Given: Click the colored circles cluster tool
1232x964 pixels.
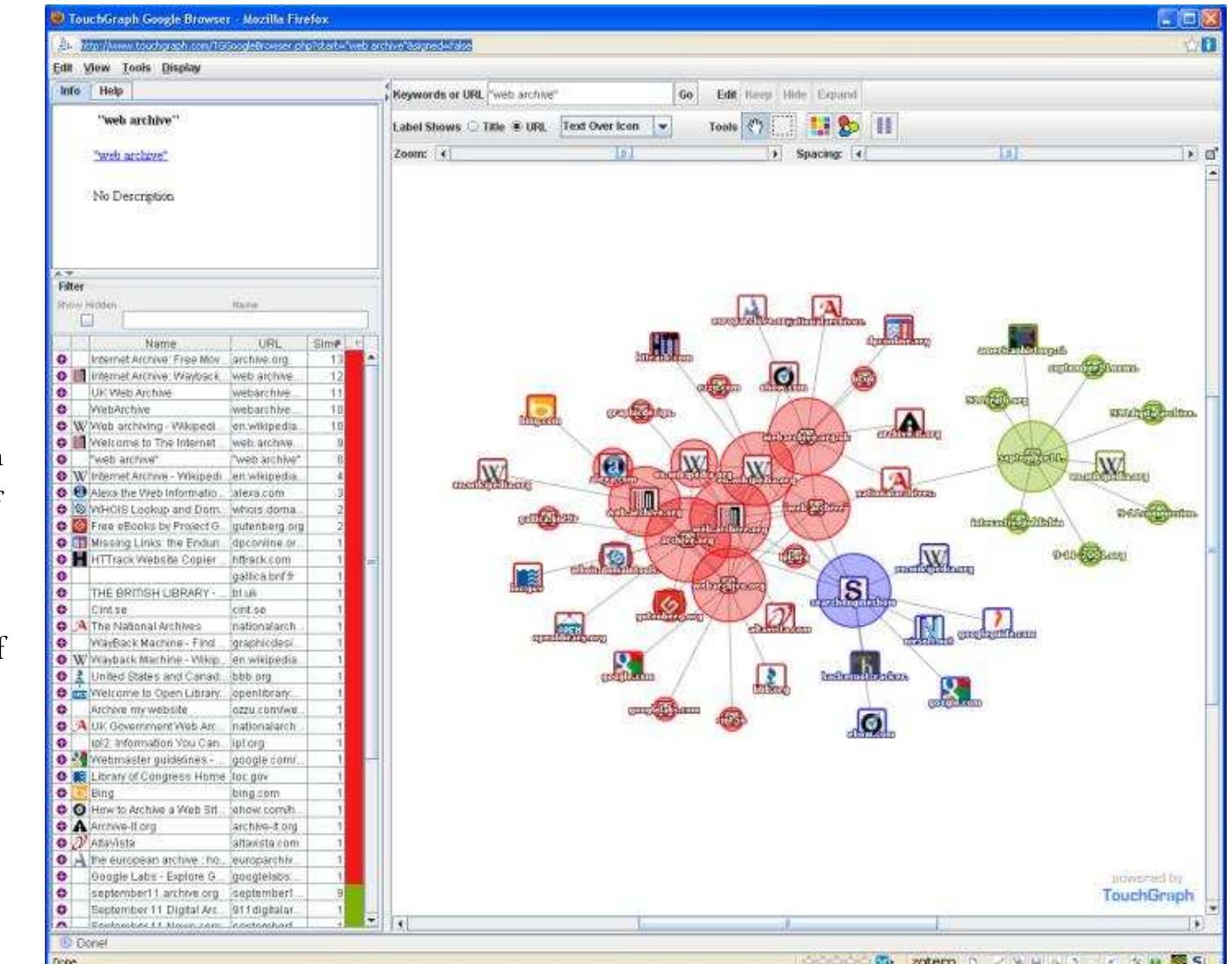Looking at the screenshot, I should point(849,127).
